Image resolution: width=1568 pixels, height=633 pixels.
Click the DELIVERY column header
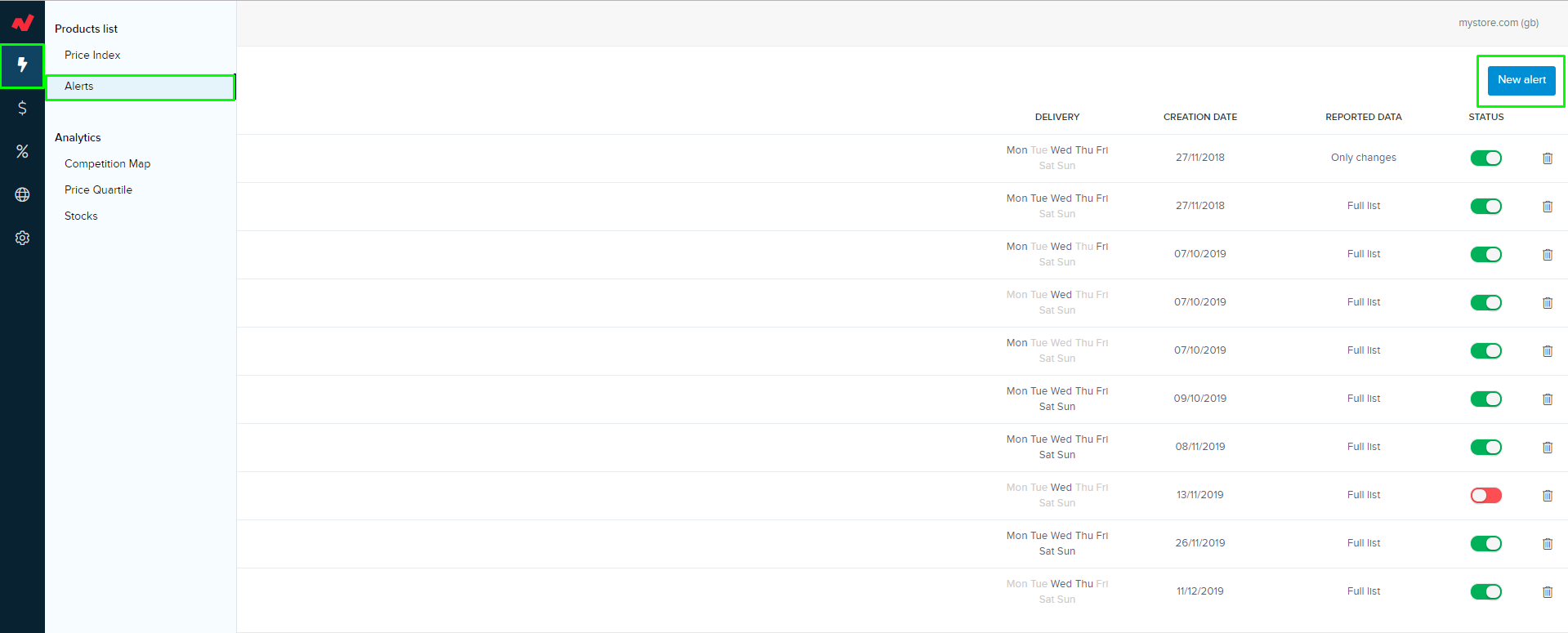1057,117
